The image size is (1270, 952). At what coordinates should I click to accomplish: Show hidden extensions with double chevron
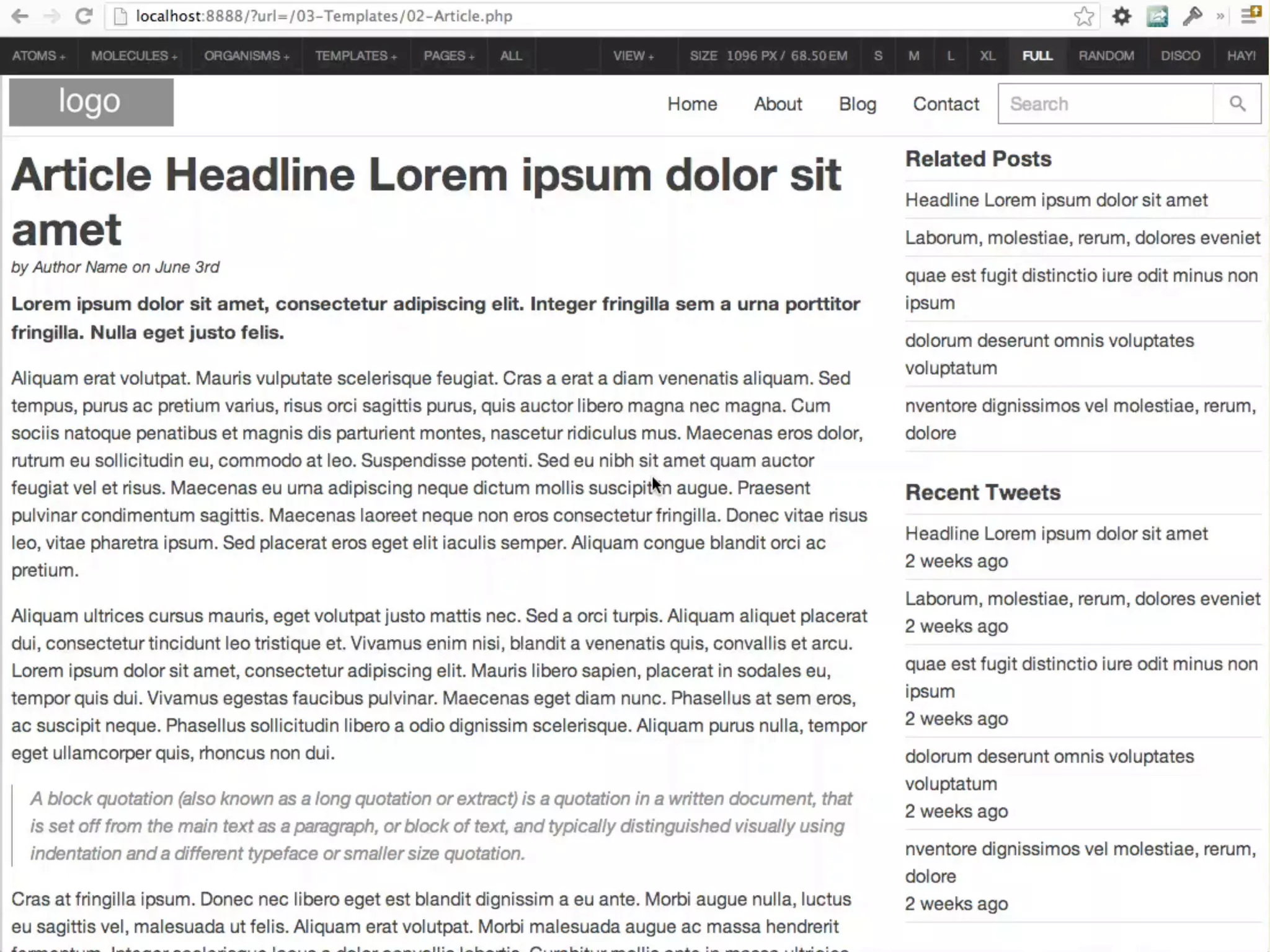(1220, 16)
